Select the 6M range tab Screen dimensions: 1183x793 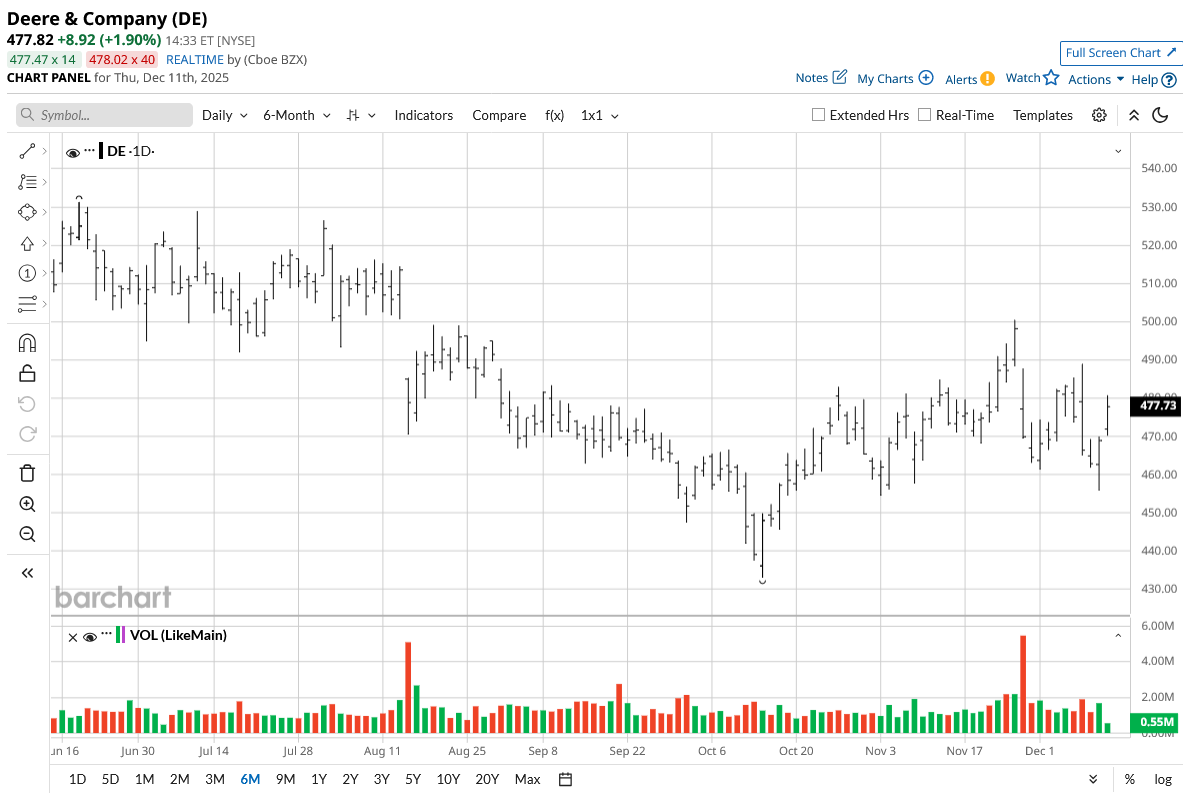250,779
